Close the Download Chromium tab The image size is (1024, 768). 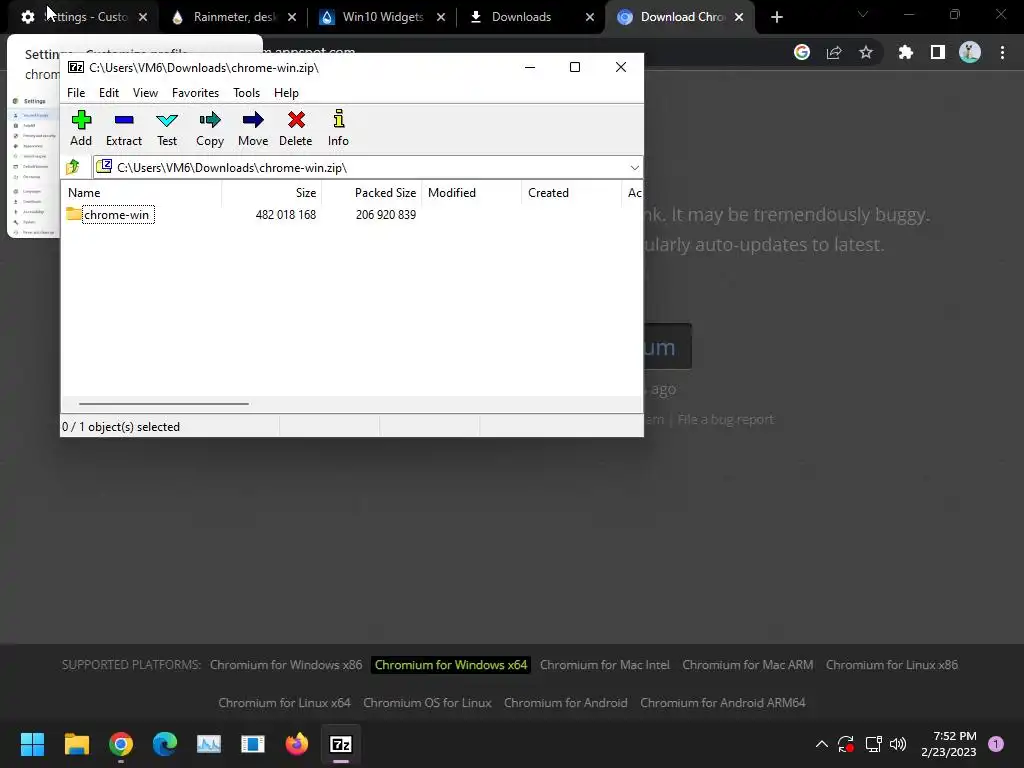pos(739,17)
